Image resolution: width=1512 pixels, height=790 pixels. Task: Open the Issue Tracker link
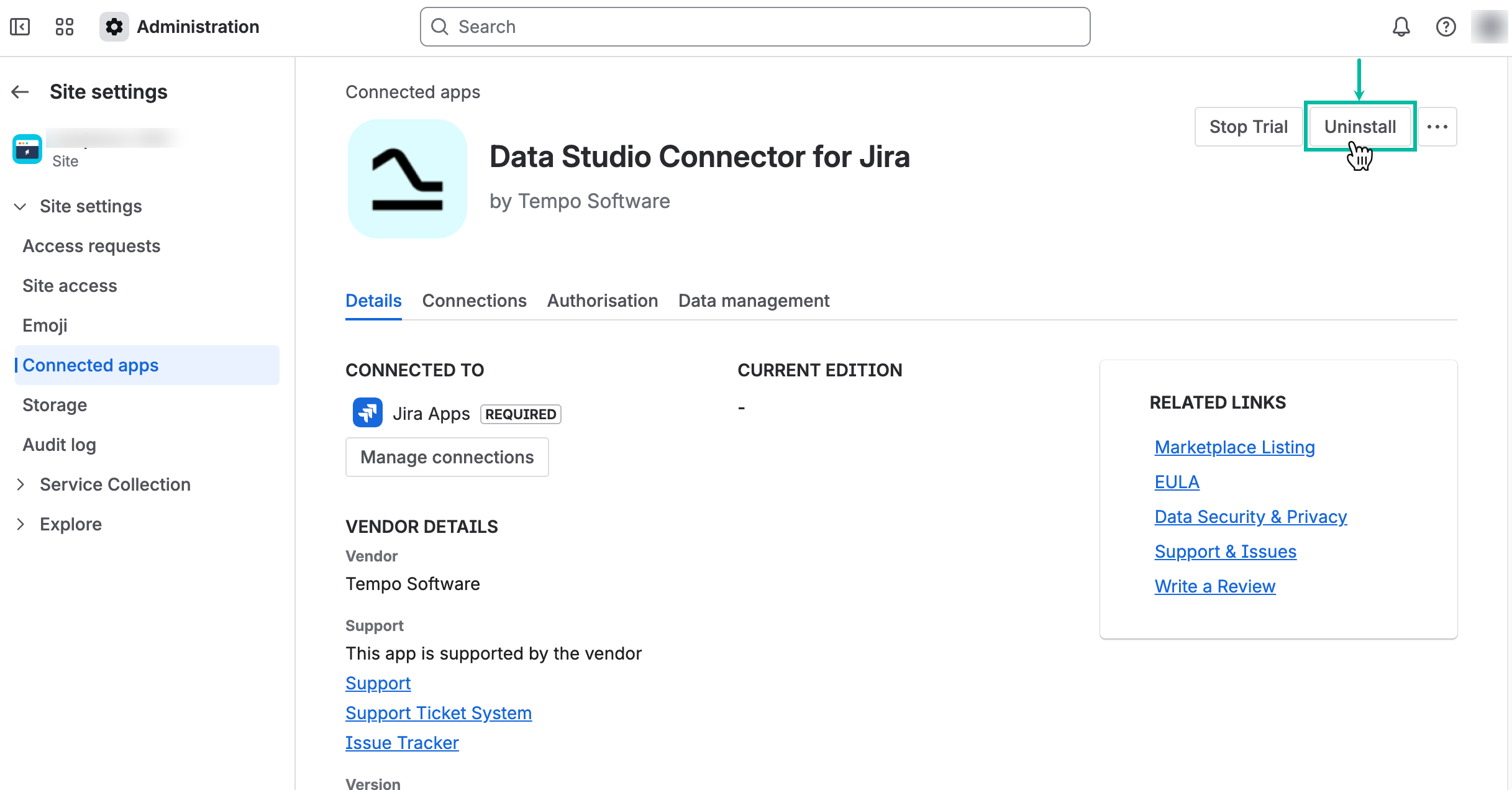[x=402, y=743]
